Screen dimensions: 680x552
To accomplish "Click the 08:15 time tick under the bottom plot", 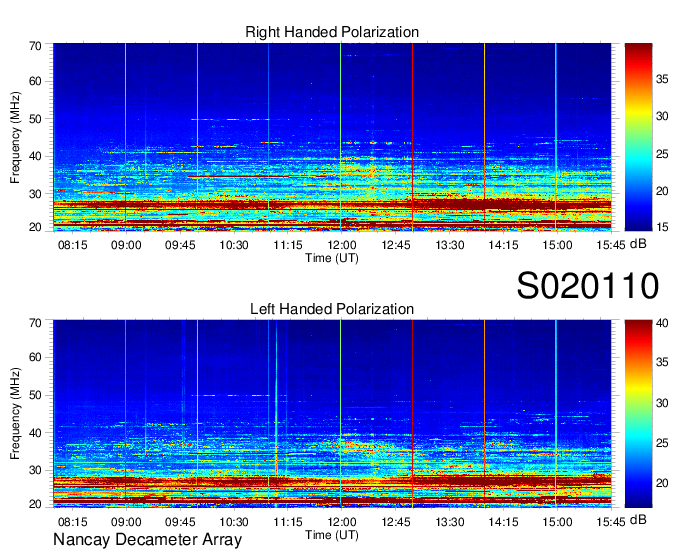I will pos(72,522).
